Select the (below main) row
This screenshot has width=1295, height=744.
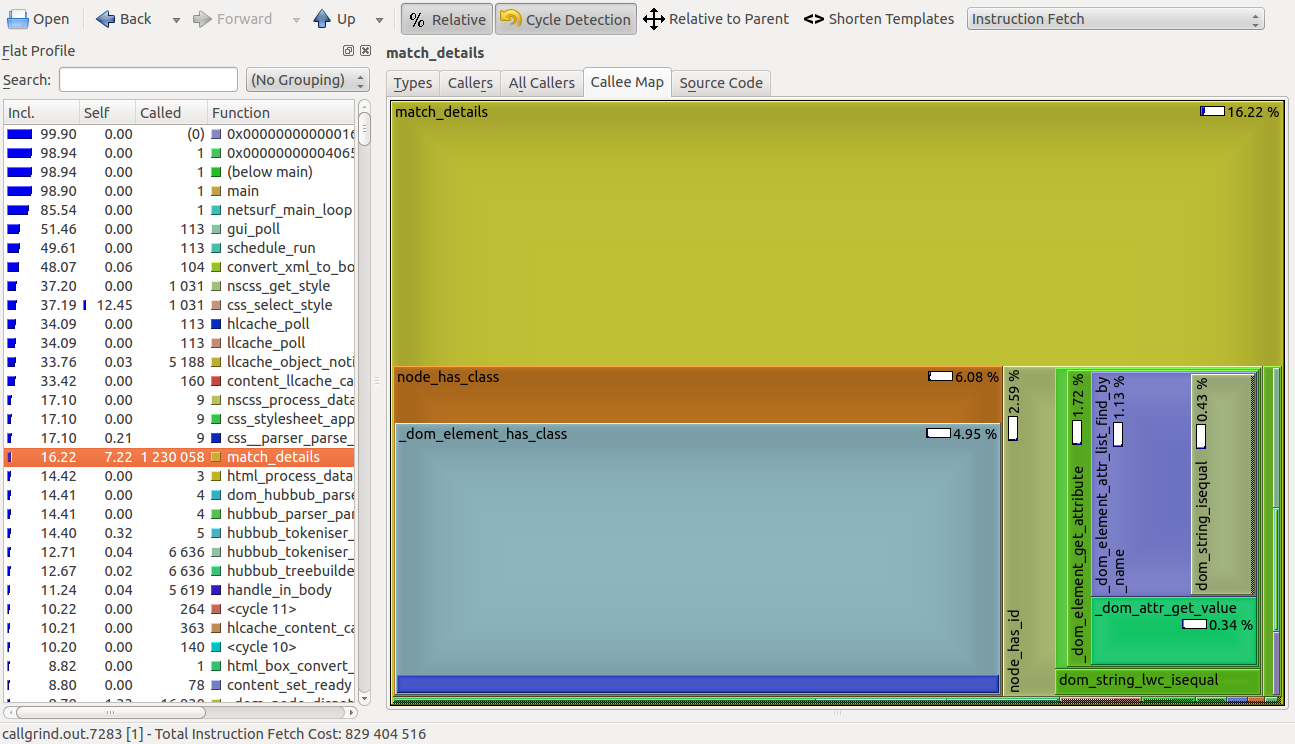(180, 172)
